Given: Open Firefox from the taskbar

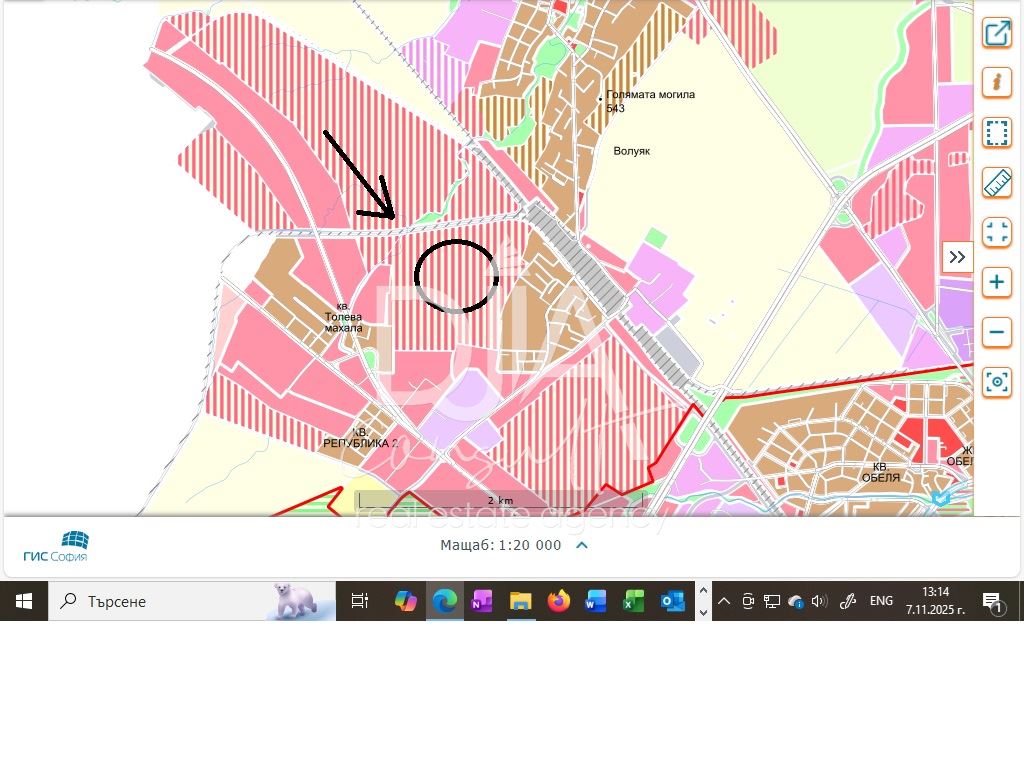Looking at the screenshot, I should point(558,601).
